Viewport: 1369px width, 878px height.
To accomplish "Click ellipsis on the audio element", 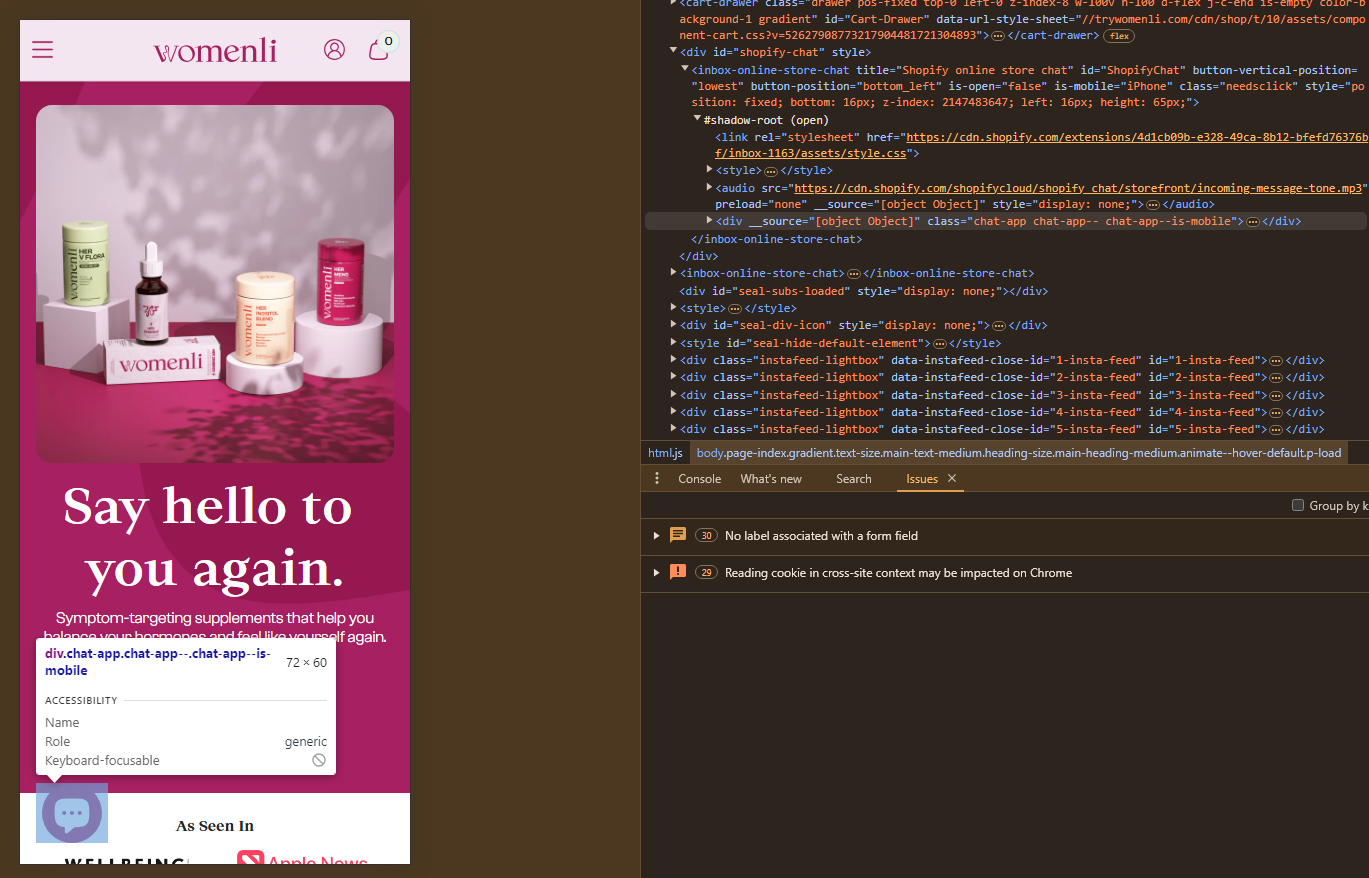I will tap(1152, 205).
